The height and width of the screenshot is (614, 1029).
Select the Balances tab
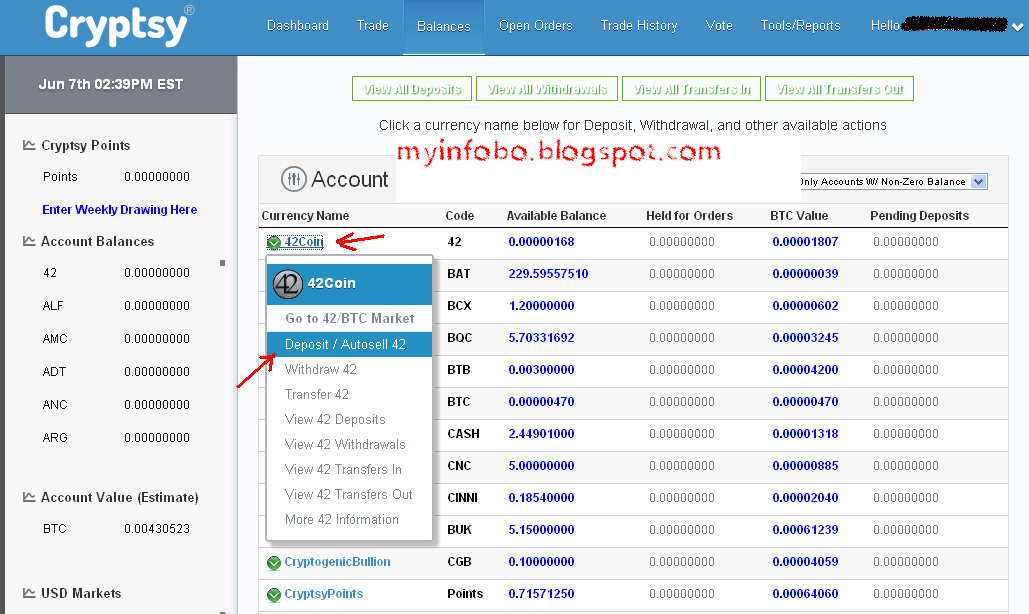(444, 26)
